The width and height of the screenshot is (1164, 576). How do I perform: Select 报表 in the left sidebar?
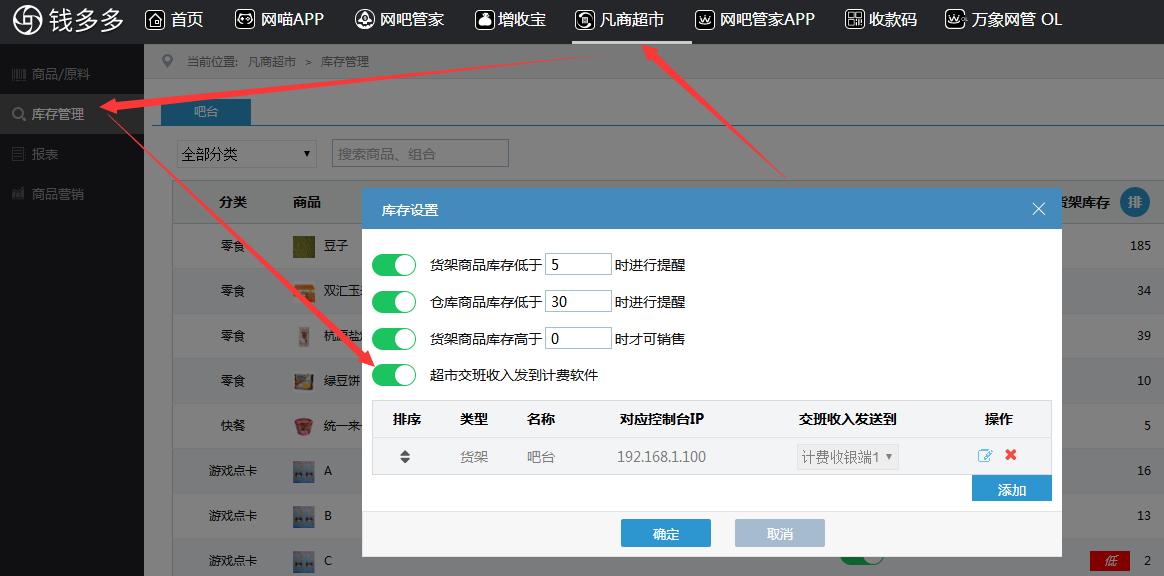[45, 154]
